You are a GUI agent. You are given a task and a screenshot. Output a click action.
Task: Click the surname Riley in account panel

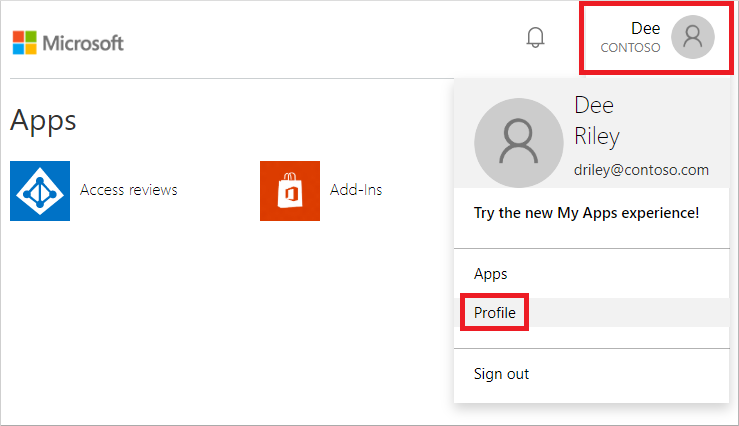coord(597,136)
